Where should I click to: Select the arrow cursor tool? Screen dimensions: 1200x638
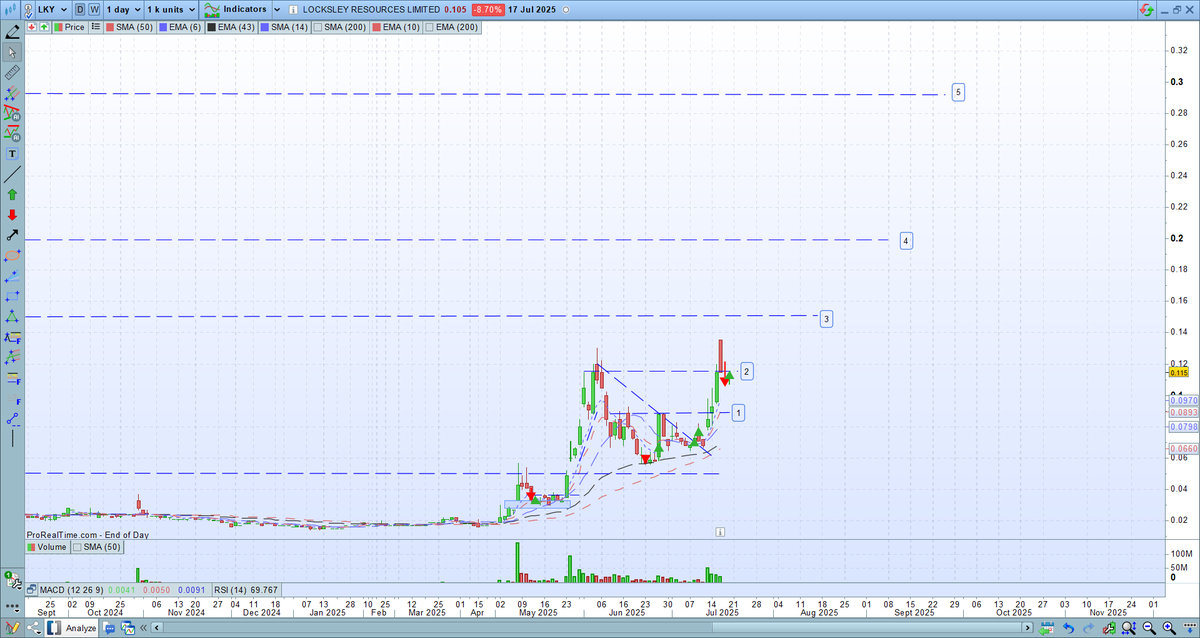[x=12, y=52]
